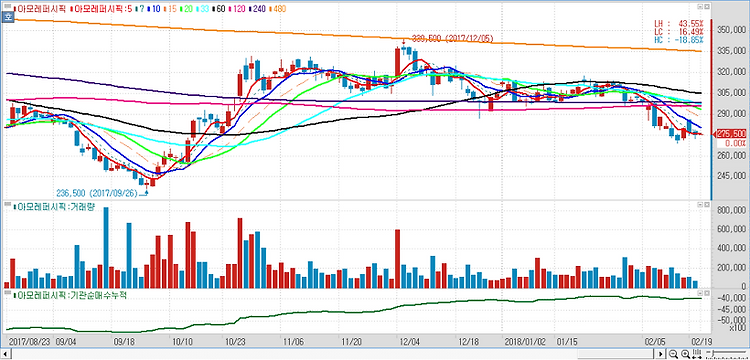Click the 아모레퍼시픽:기관순매수누적 legend
The image size is (750, 360).
pos(70,295)
